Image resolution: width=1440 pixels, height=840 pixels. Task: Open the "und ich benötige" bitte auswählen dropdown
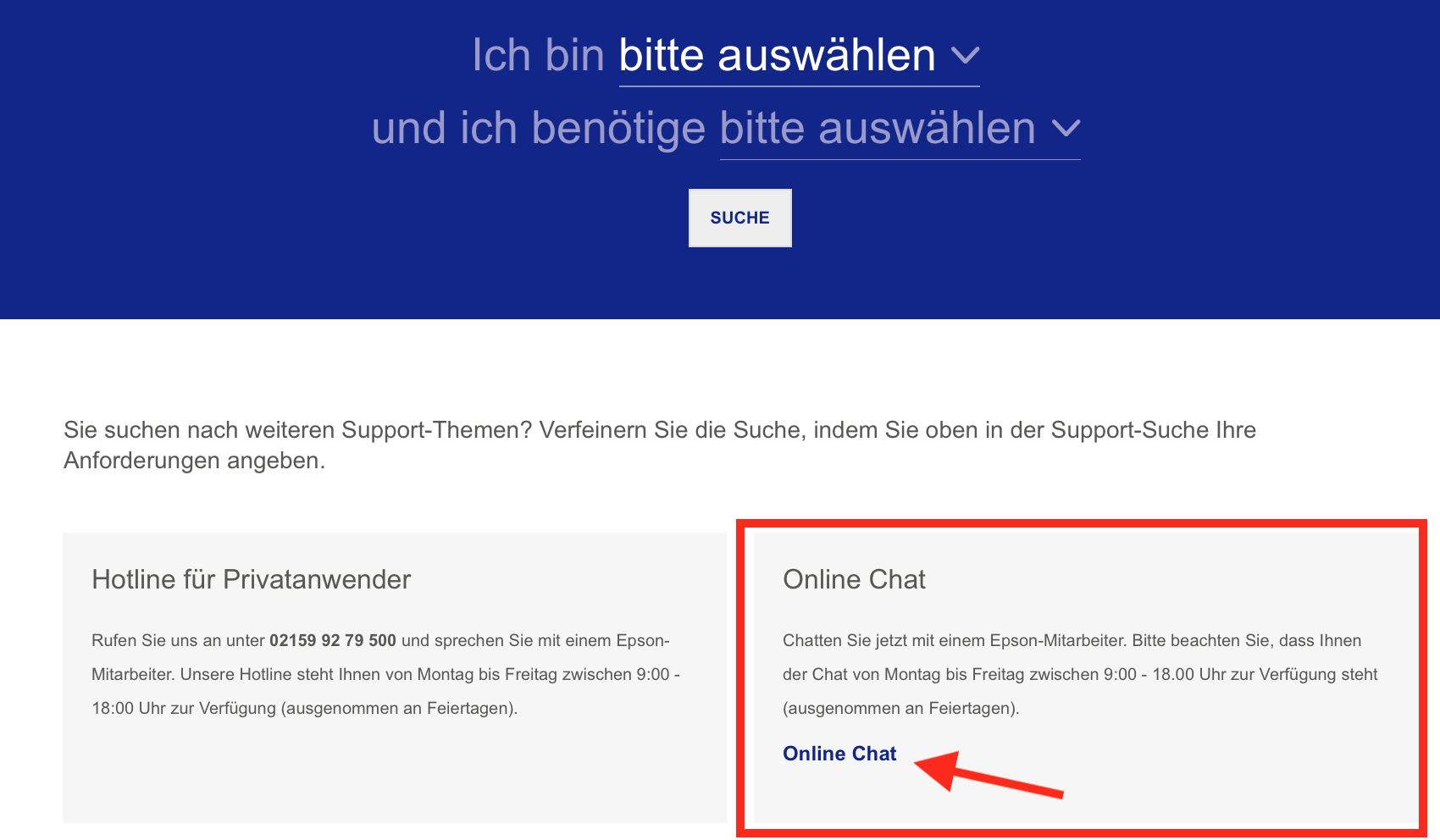900,129
